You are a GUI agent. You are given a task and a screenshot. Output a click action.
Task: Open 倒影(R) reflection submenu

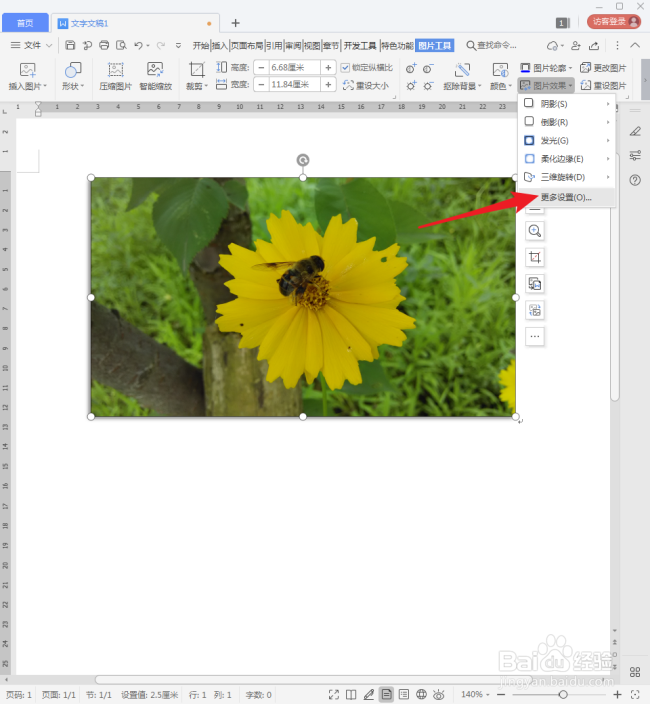[567, 122]
